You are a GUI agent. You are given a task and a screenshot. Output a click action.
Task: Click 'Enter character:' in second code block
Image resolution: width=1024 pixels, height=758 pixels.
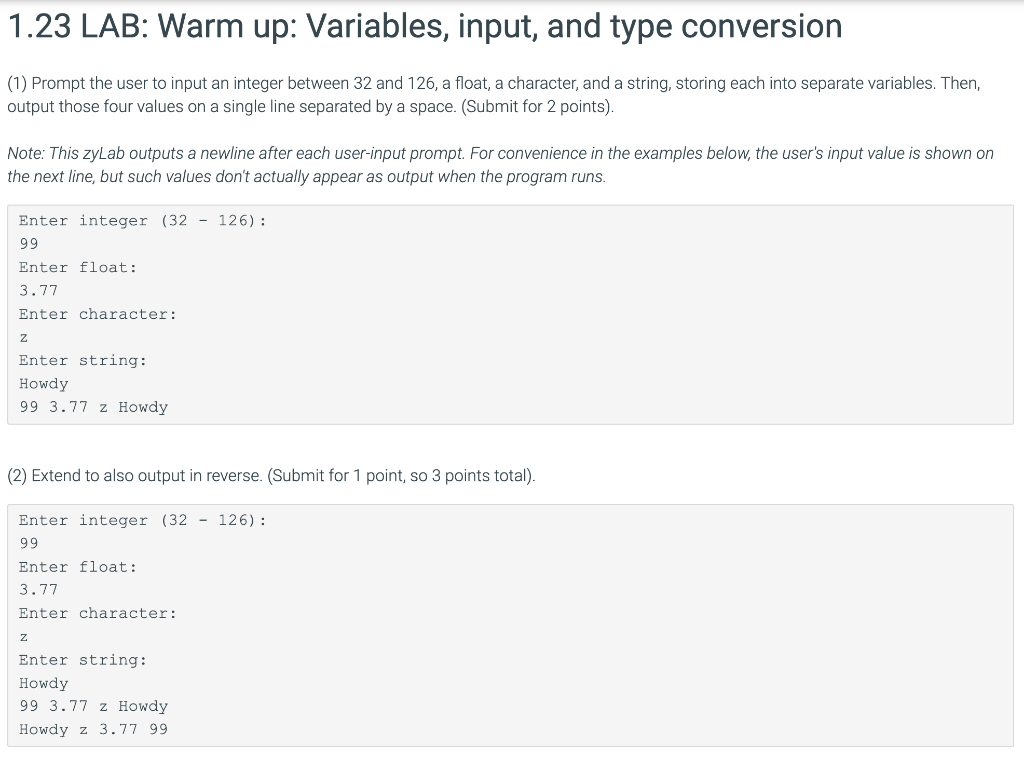click(97, 613)
